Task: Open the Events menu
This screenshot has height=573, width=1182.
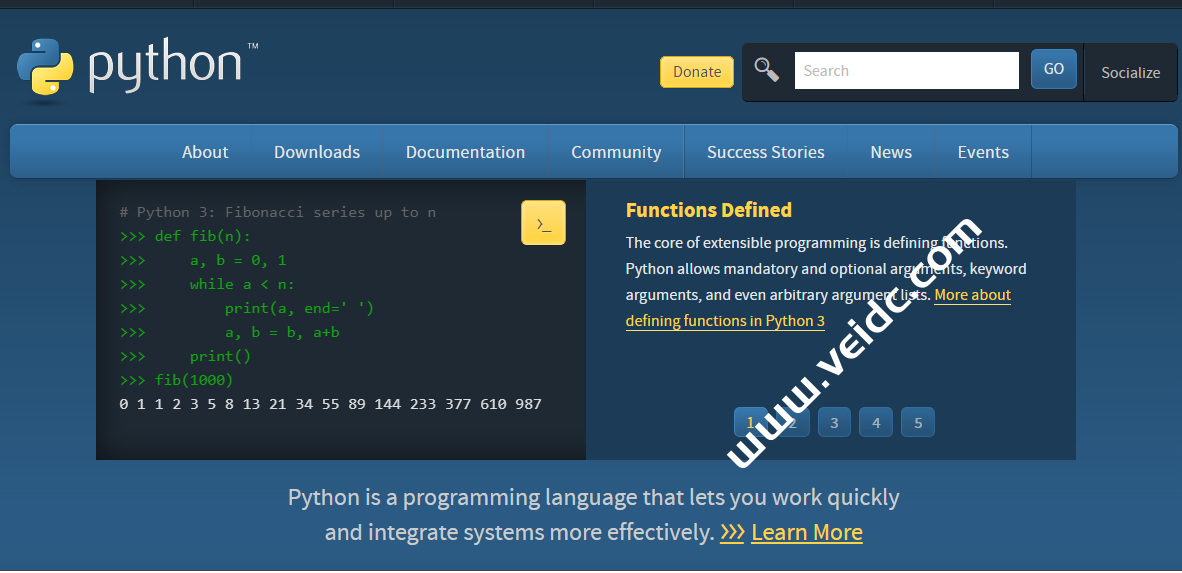Action: pos(983,152)
